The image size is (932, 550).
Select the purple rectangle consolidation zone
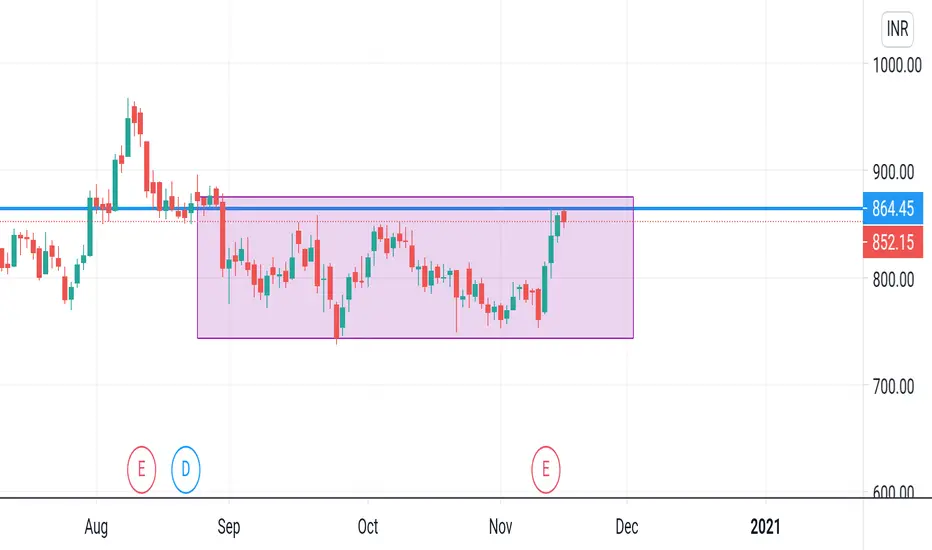click(x=415, y=268)
